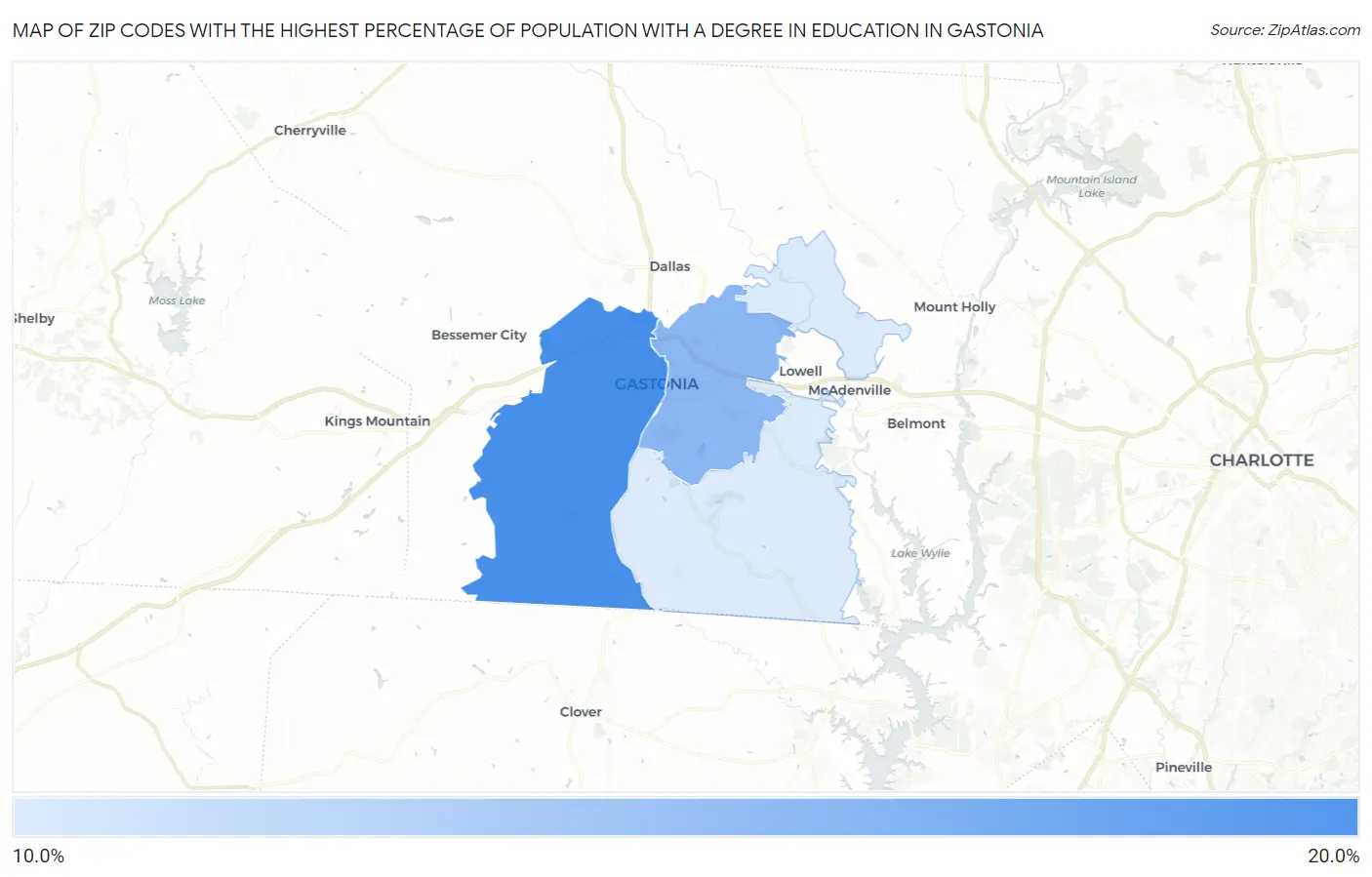Viewport: 1372px width, 877px height.
Task: Click the Shelby label on the map's left edge
Action: click(x=34, y=318)
